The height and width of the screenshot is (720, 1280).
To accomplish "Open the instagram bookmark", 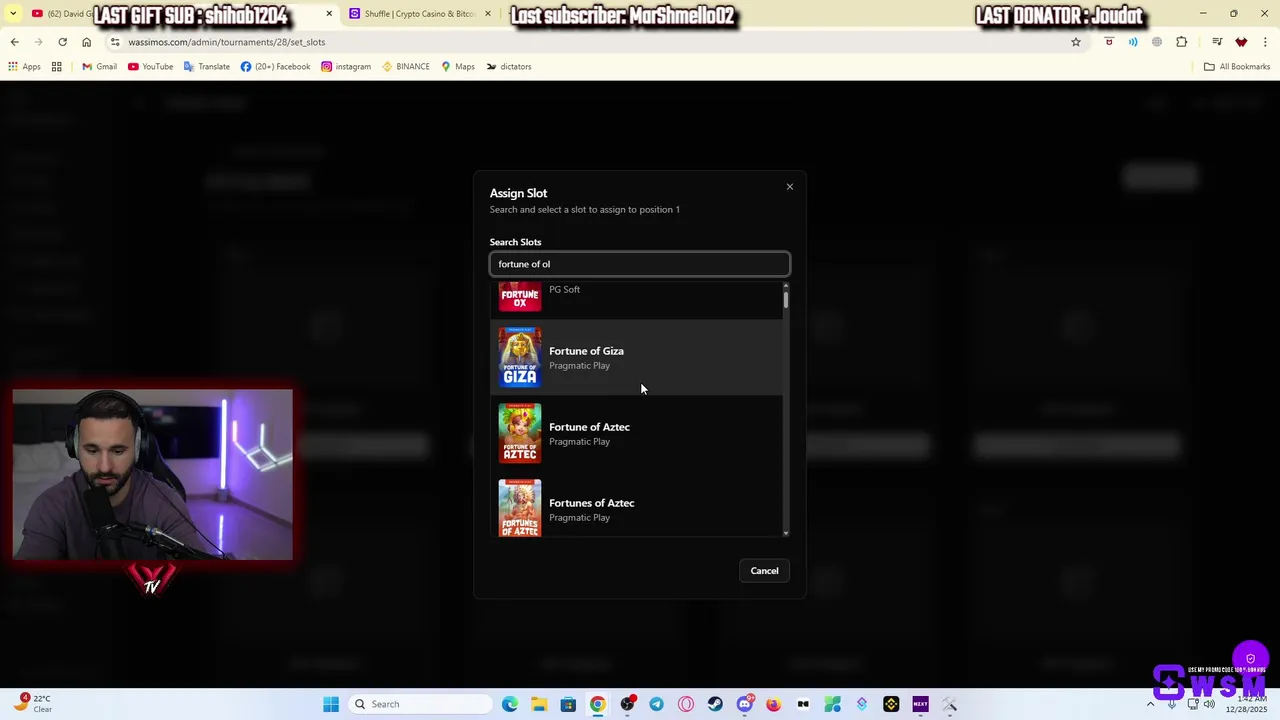I will [x=346, y=67].
